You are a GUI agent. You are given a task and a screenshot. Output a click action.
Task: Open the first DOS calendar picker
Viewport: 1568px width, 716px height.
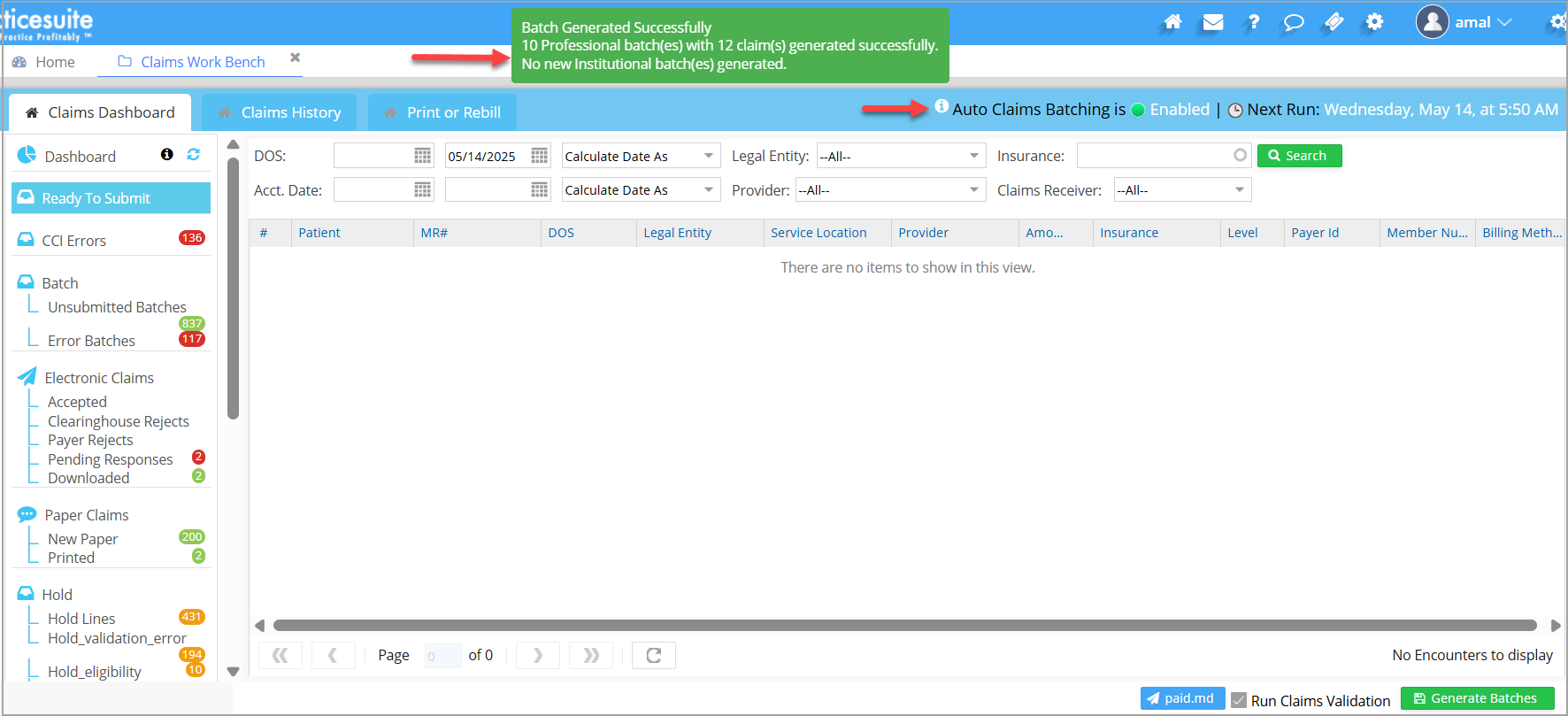[423, 156]
